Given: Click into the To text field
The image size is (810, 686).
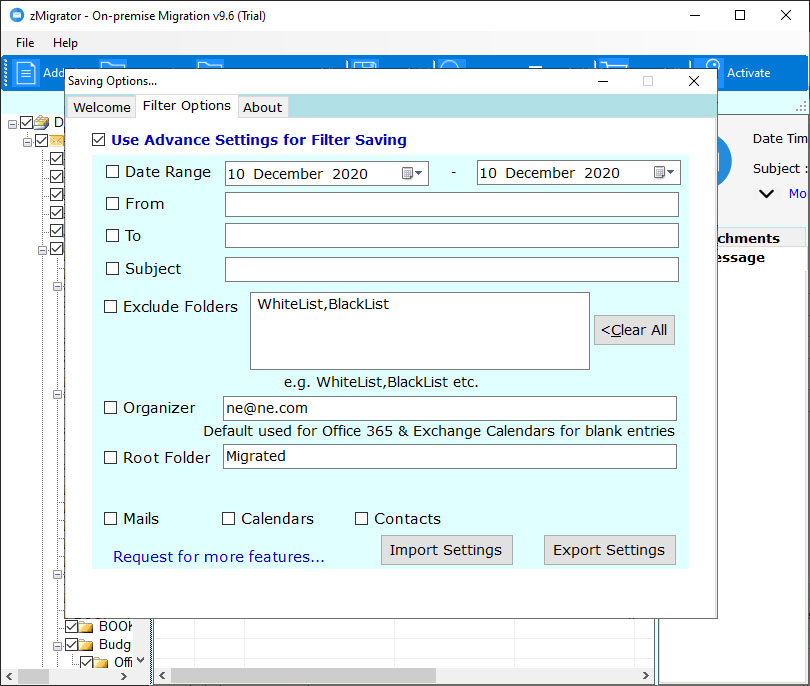Looking at the screenshot, I should (x=452, y=236).
